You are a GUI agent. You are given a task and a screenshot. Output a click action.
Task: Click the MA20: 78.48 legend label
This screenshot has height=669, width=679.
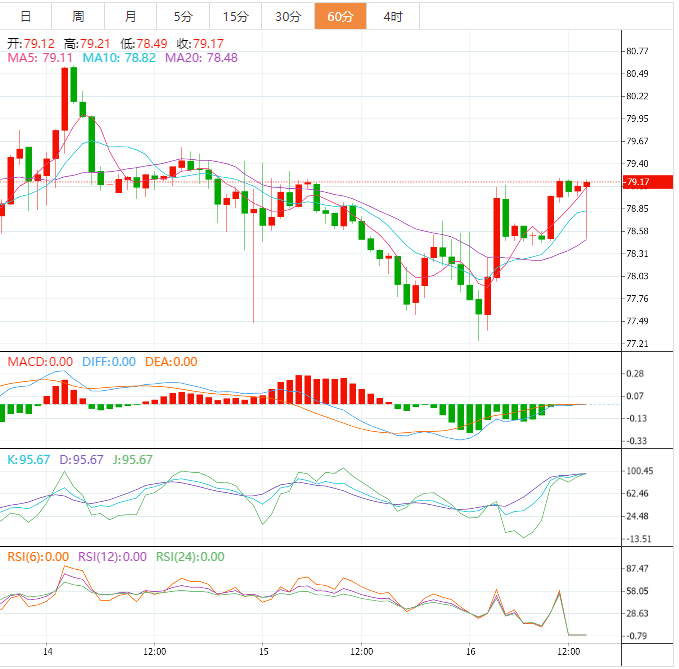point(201,59)
